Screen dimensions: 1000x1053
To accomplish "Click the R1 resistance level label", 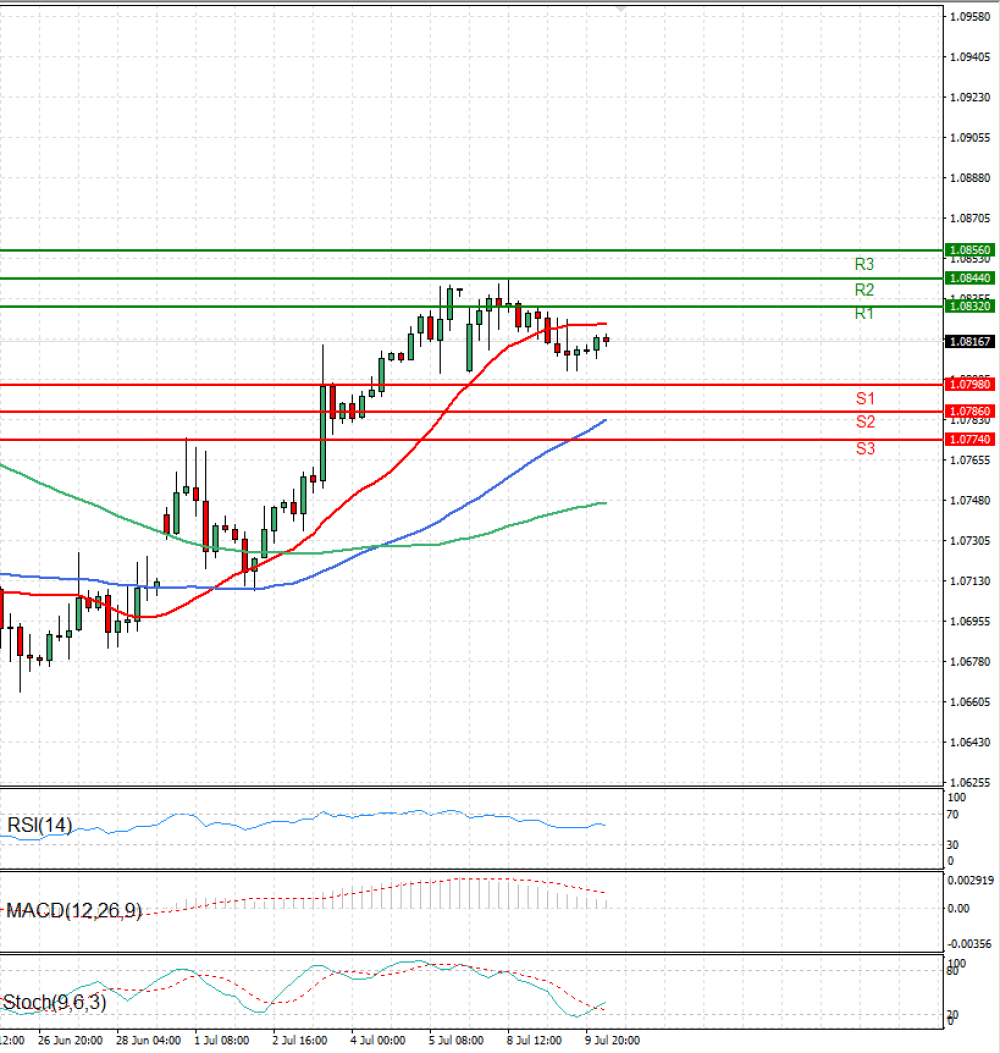I will (x=864, y=314).
